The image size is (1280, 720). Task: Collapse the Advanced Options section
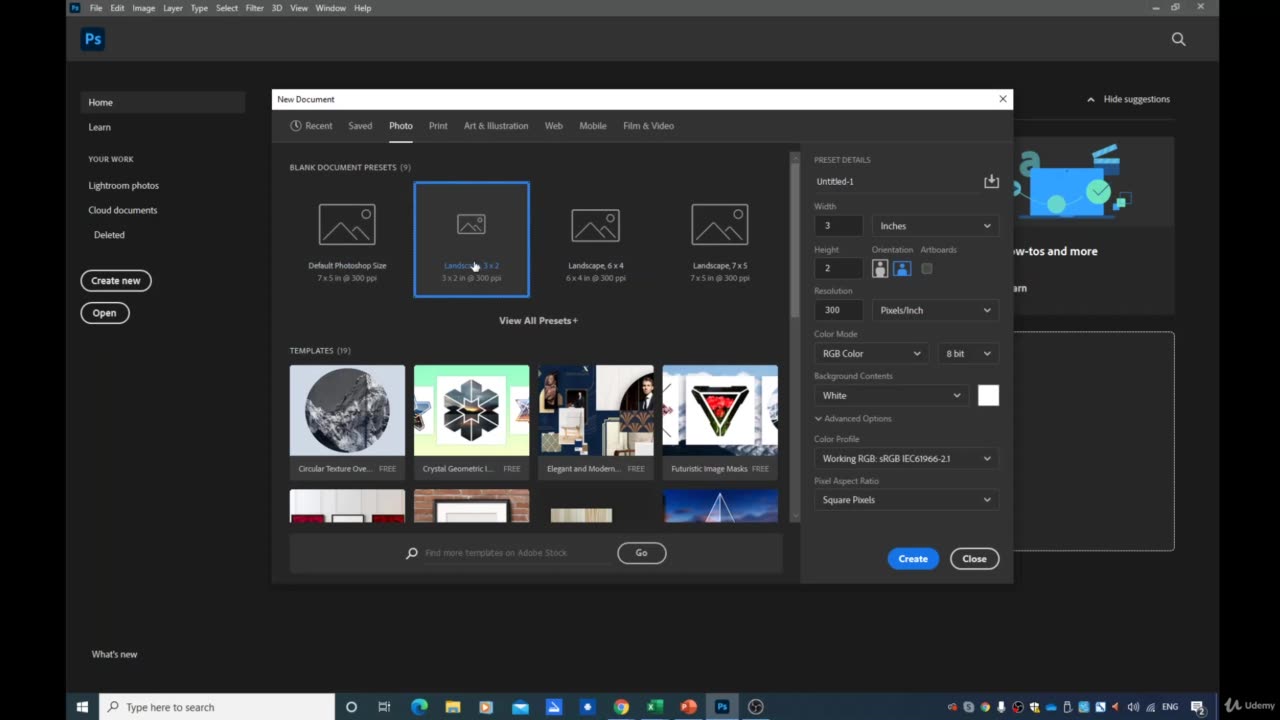(x=853, y=419)
